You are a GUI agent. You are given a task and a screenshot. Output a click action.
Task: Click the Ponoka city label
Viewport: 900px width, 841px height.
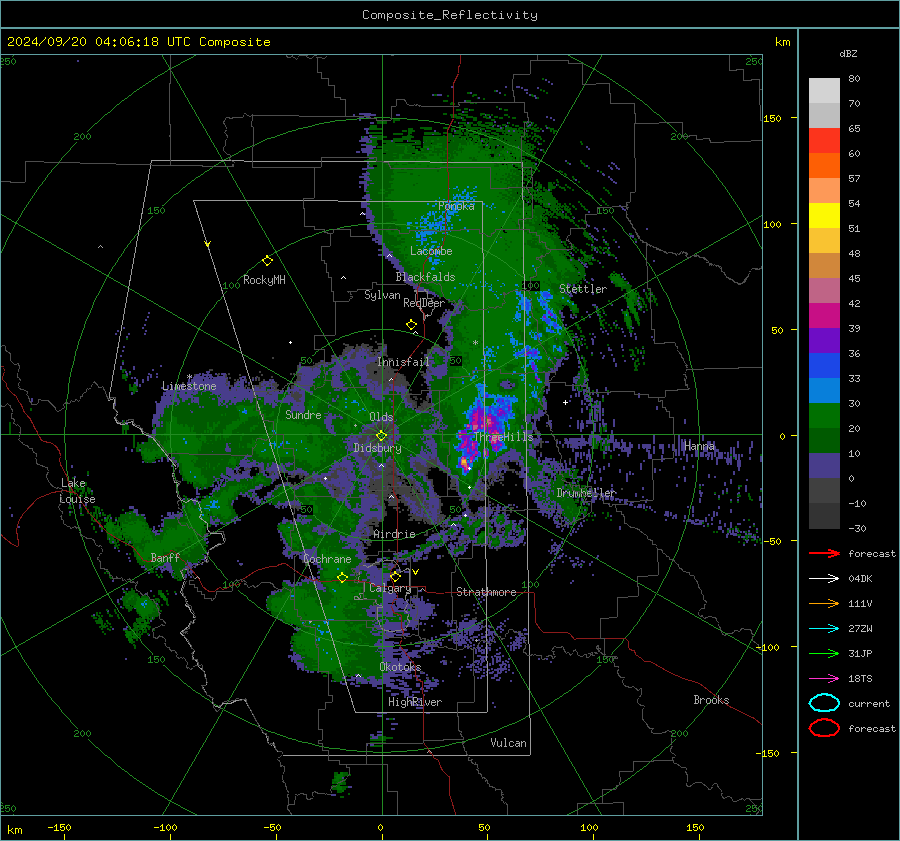click(x=456, y=206)
